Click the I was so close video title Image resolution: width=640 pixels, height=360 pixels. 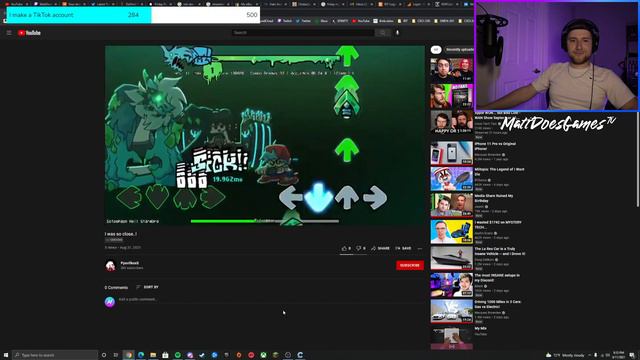[120, 234]
